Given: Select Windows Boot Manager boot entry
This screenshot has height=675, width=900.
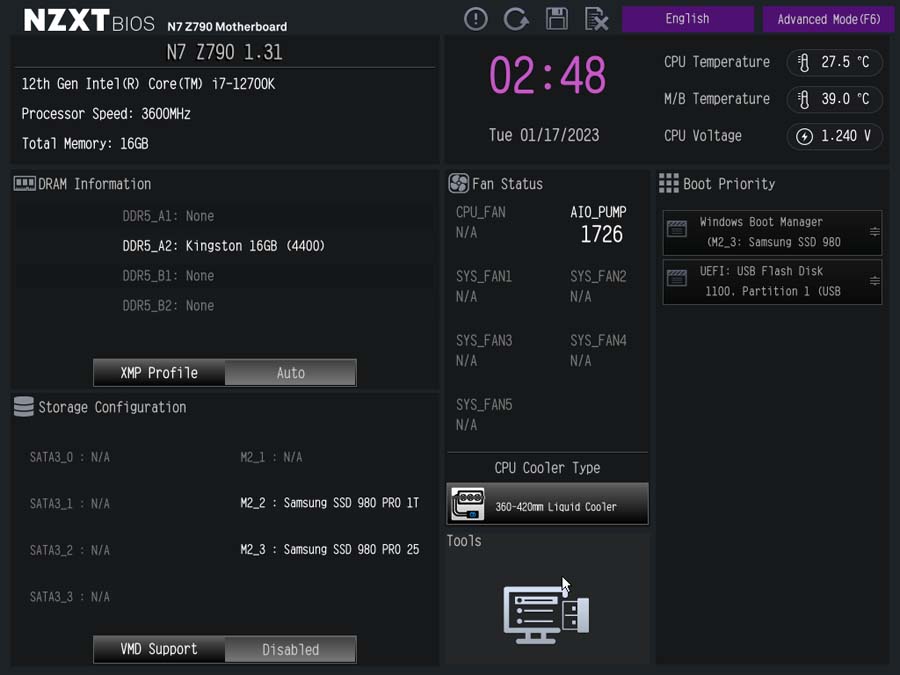Looking at the screenshot, I should point(772,232).
